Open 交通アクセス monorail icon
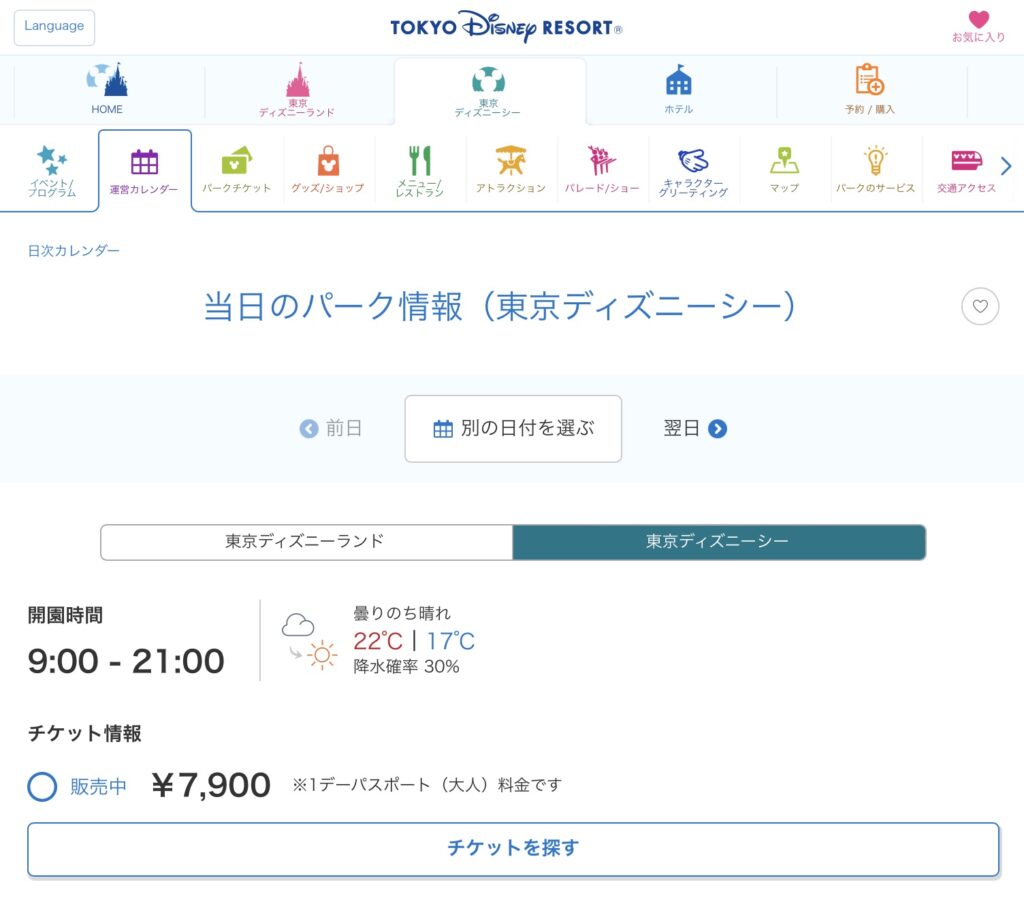The image size is (1024, 908). click(967, 171)
